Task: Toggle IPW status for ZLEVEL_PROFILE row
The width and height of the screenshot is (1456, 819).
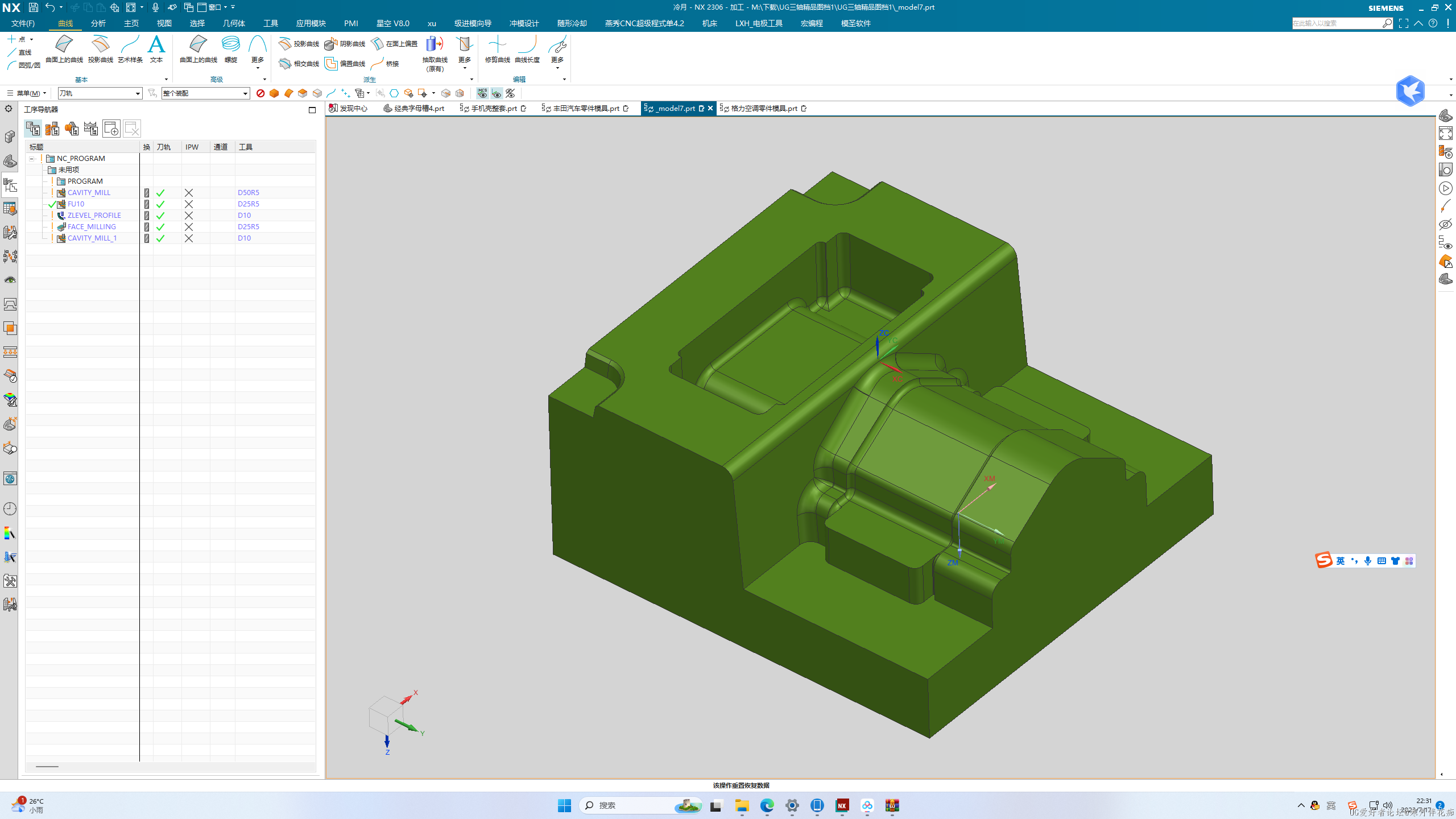Action: pyautogui.click(x=189, y=216)
